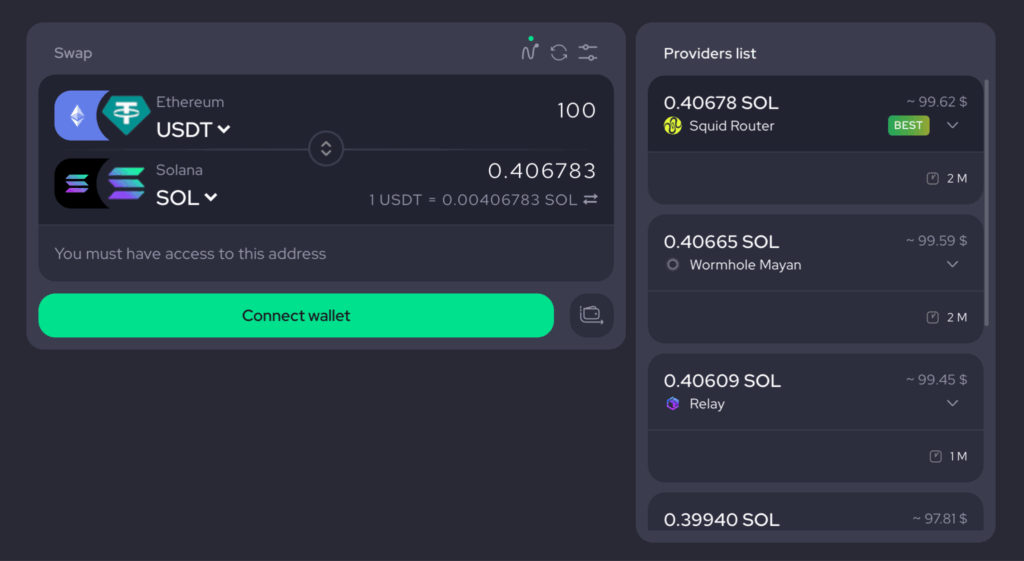Click the Wormhole Mayan provider name
The height and width of the screenshot is (561, 1024).
coord(745,265)
